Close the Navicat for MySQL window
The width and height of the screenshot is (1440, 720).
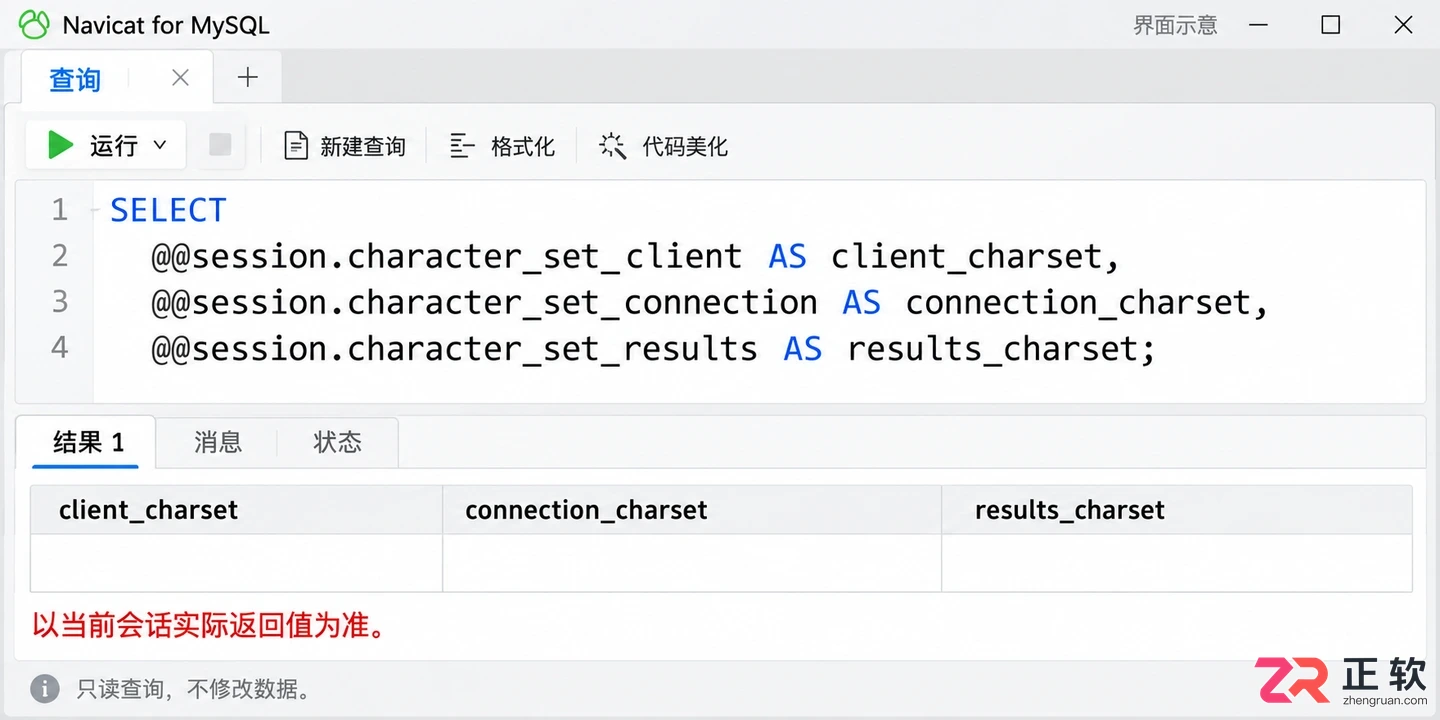click(1404, 25)
